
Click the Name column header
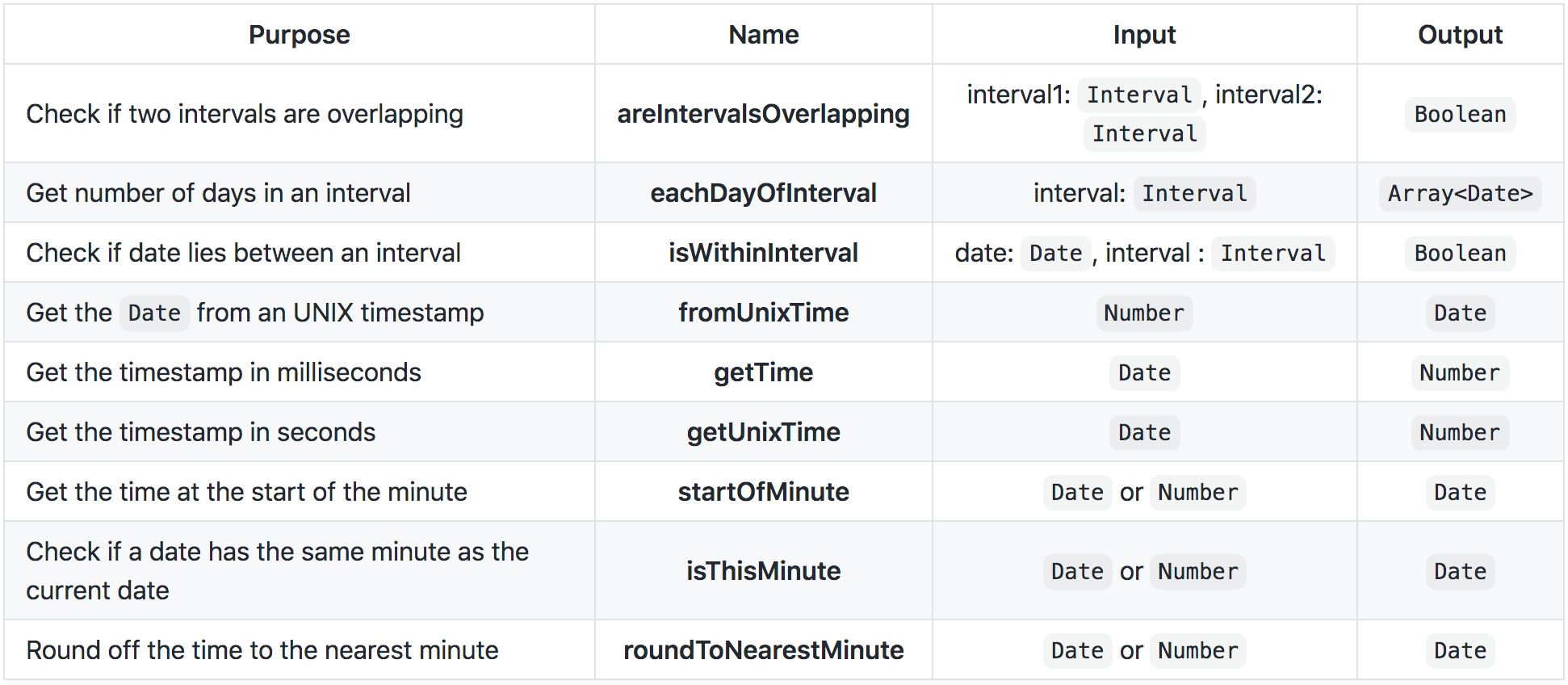pos(763,35)
